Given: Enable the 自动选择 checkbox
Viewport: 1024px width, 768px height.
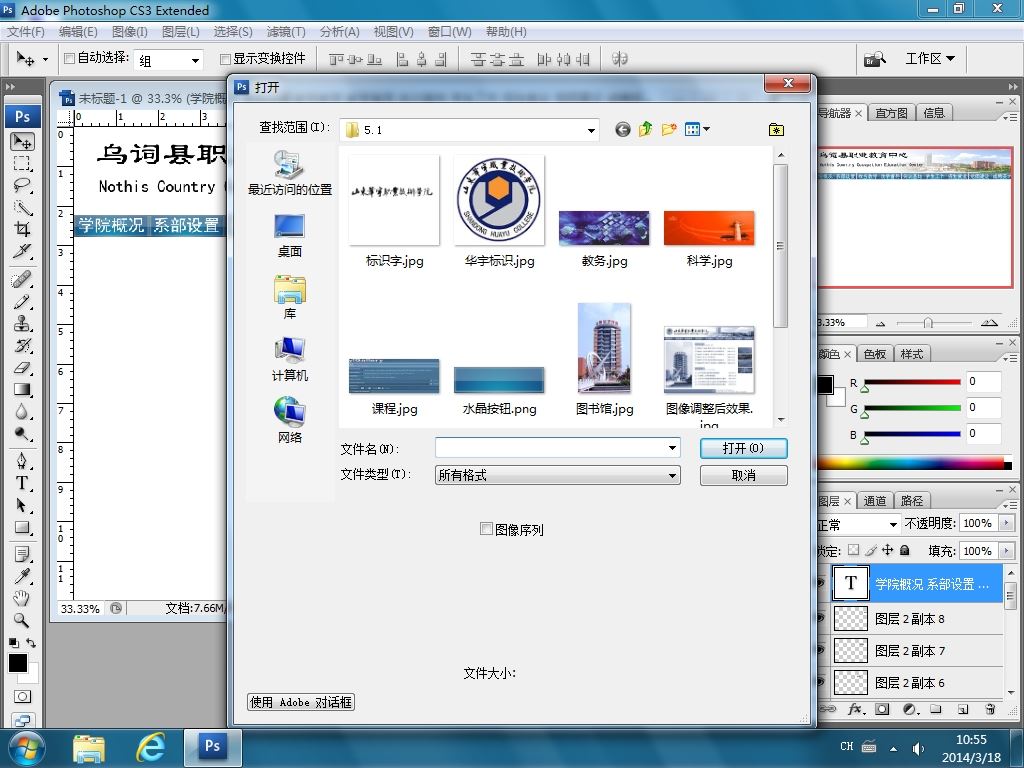Looking at the screenshot, I should tap(69, 59).
